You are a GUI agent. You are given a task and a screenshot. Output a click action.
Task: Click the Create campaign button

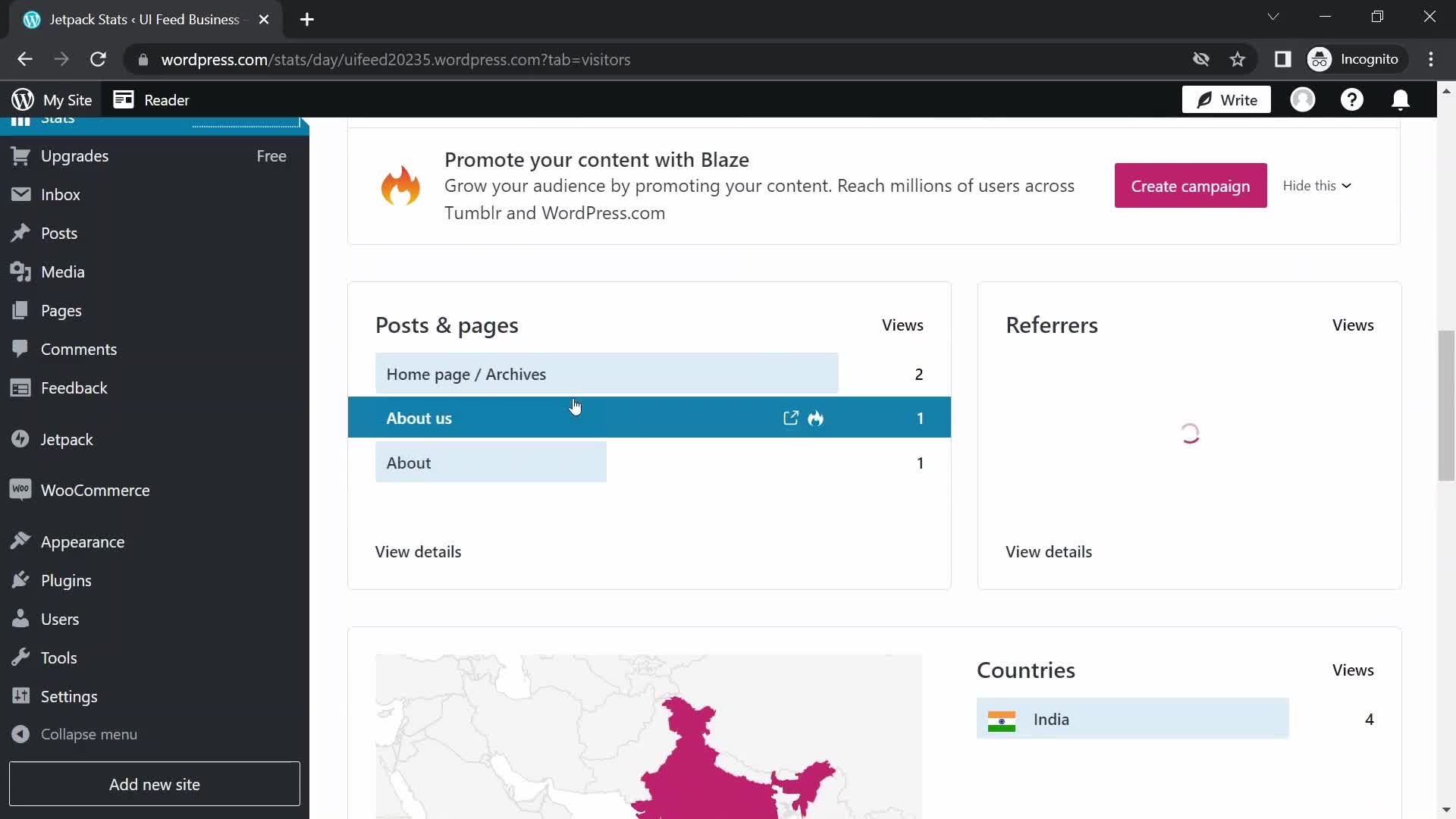pos(1191,186)
